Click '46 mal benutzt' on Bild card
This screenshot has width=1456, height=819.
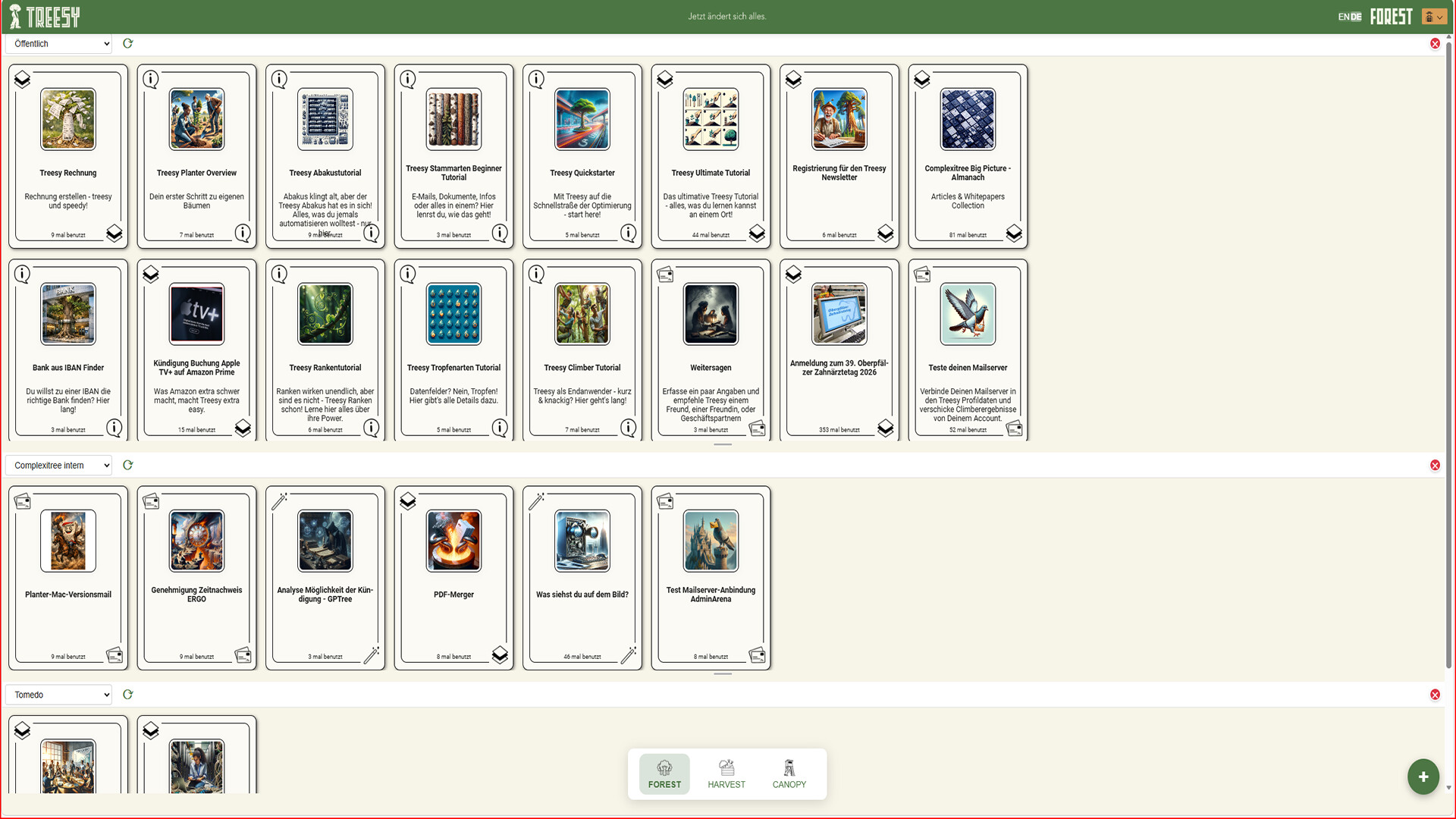pyautogui.click(x=582, y=657)
